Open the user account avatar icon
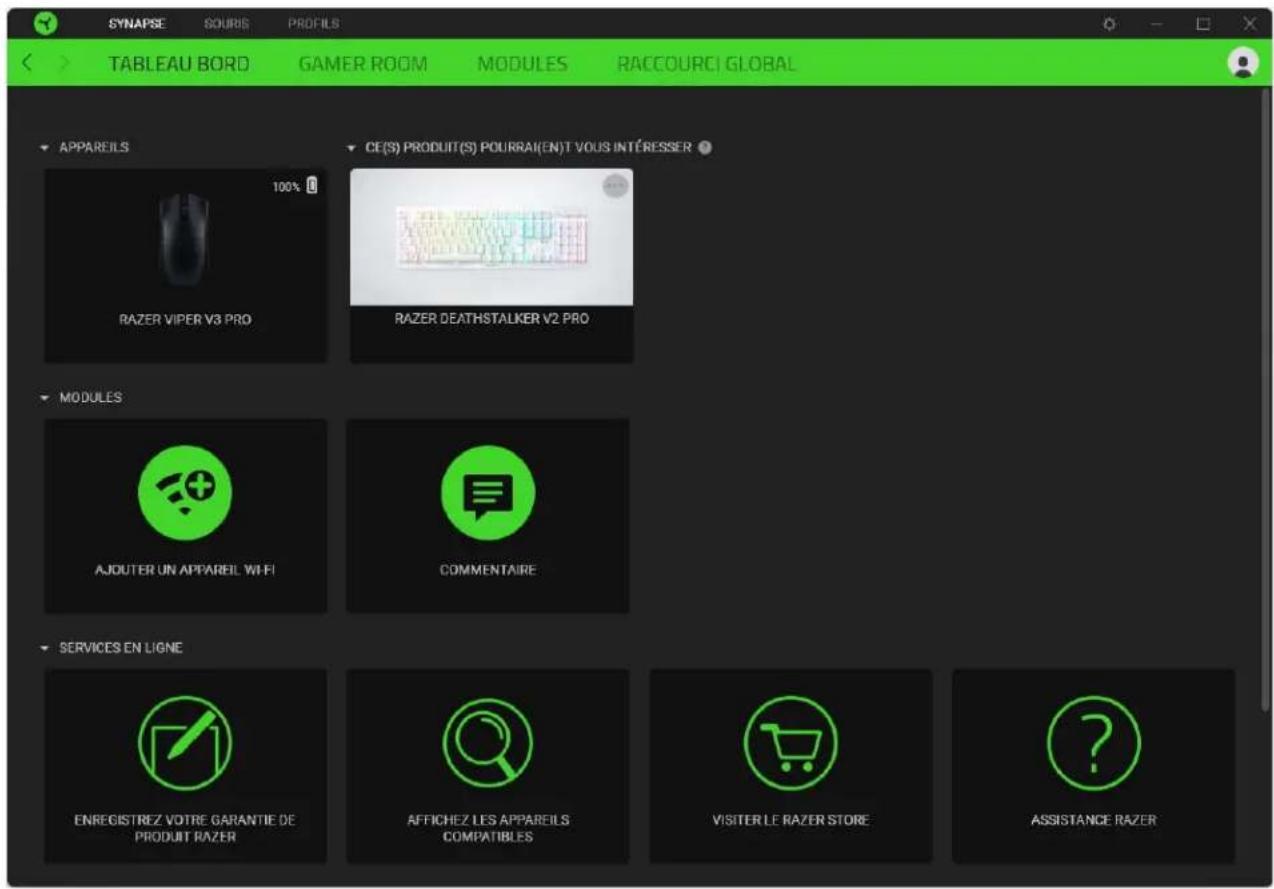This screenshot has width=1274, height=889. (x=1242, y=63)
